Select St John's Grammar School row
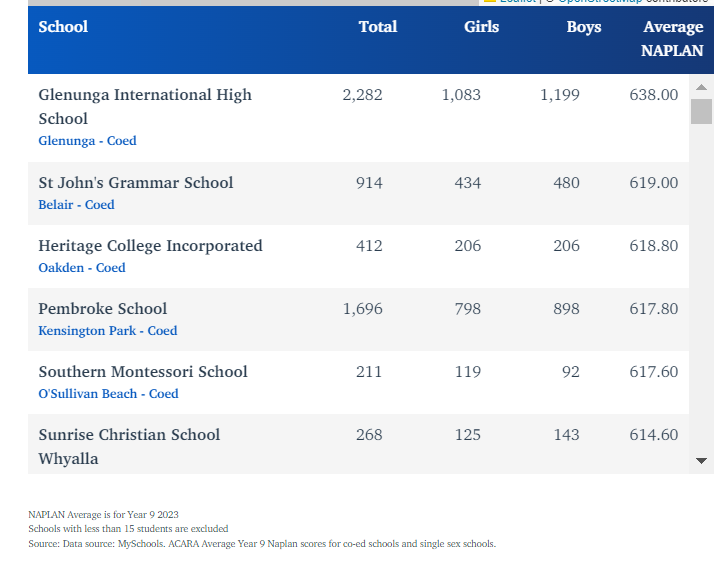 point(136,183)
